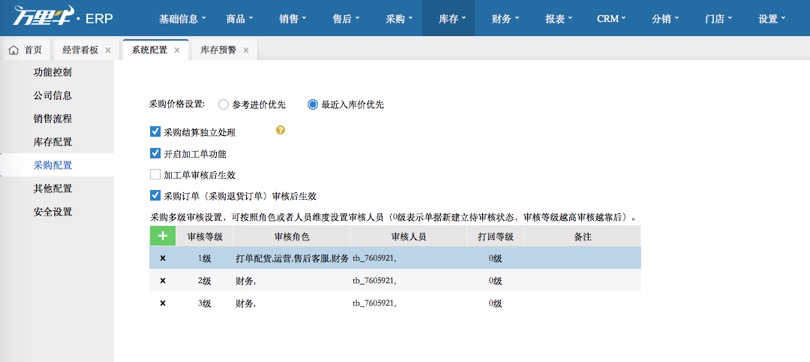
Task: Click the 审核人员 column header
Action: (408, 237)
